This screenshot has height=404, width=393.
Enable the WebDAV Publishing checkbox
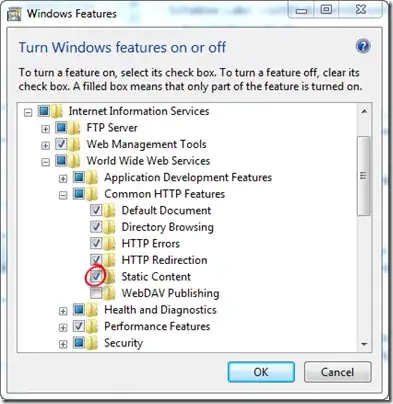pyautogui.click(x=96, y=293)
